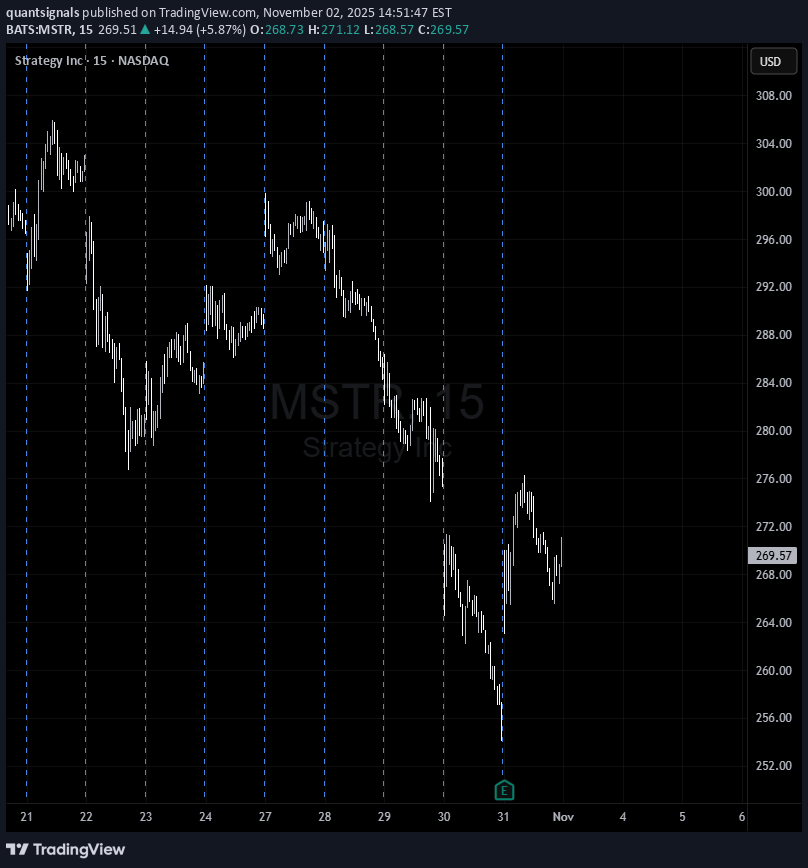Select the current price tag showing 269.57
Viewport: 808px width, 868px height.
tap(772, 555)
